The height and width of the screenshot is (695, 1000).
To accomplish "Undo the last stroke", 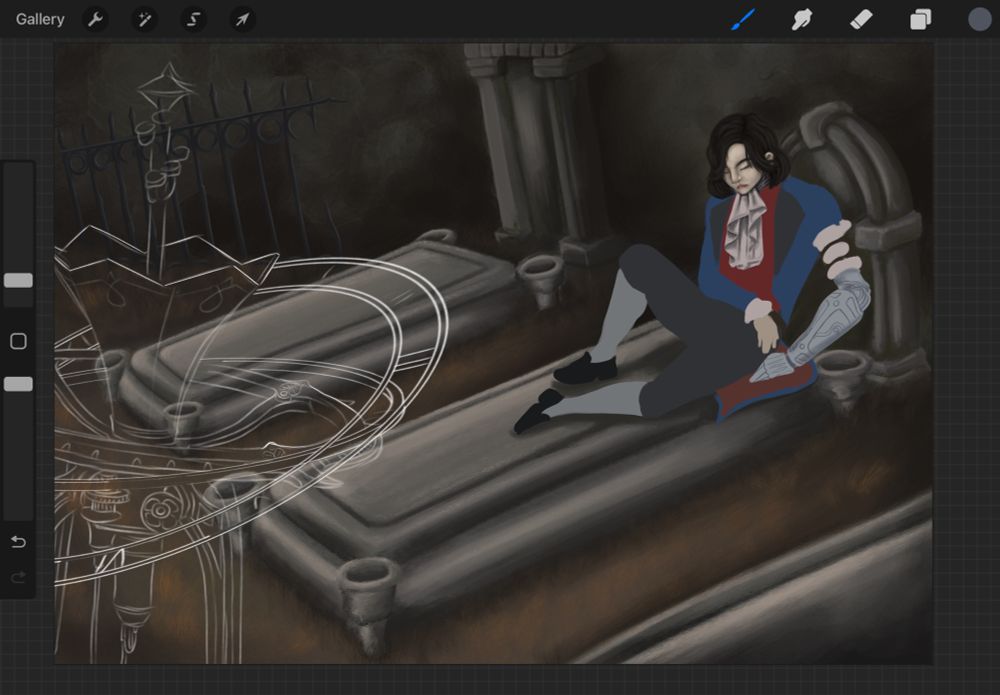I will (x=18, y=542).
